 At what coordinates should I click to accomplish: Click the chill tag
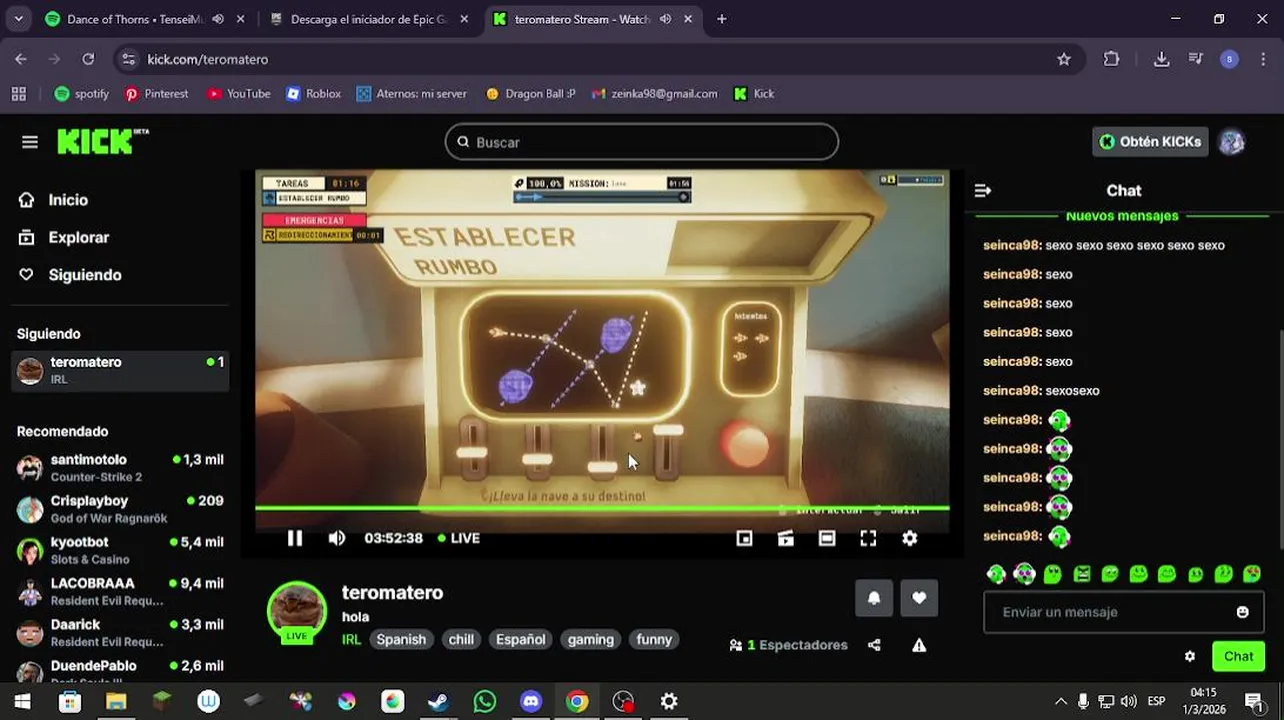tap(461, 639)
